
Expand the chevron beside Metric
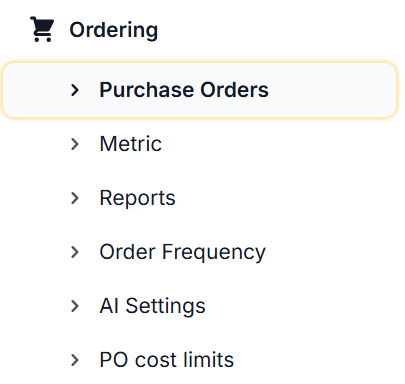point(75,144)
